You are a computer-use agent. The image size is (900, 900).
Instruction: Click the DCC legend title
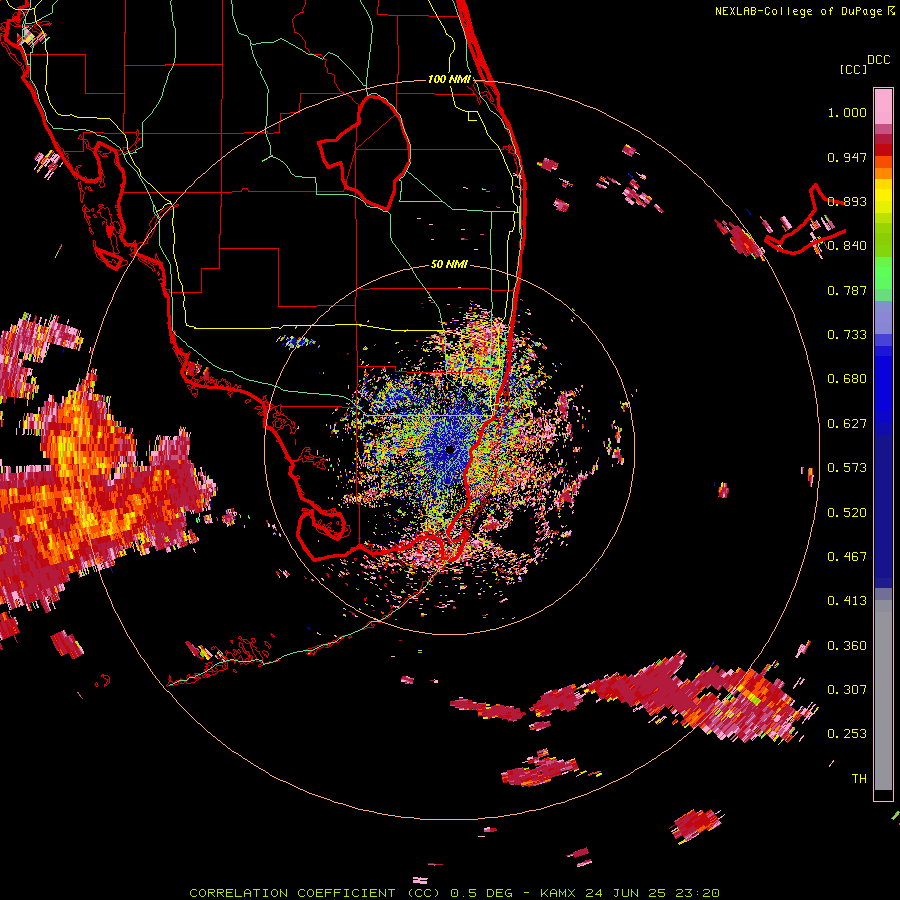point(878,60)
